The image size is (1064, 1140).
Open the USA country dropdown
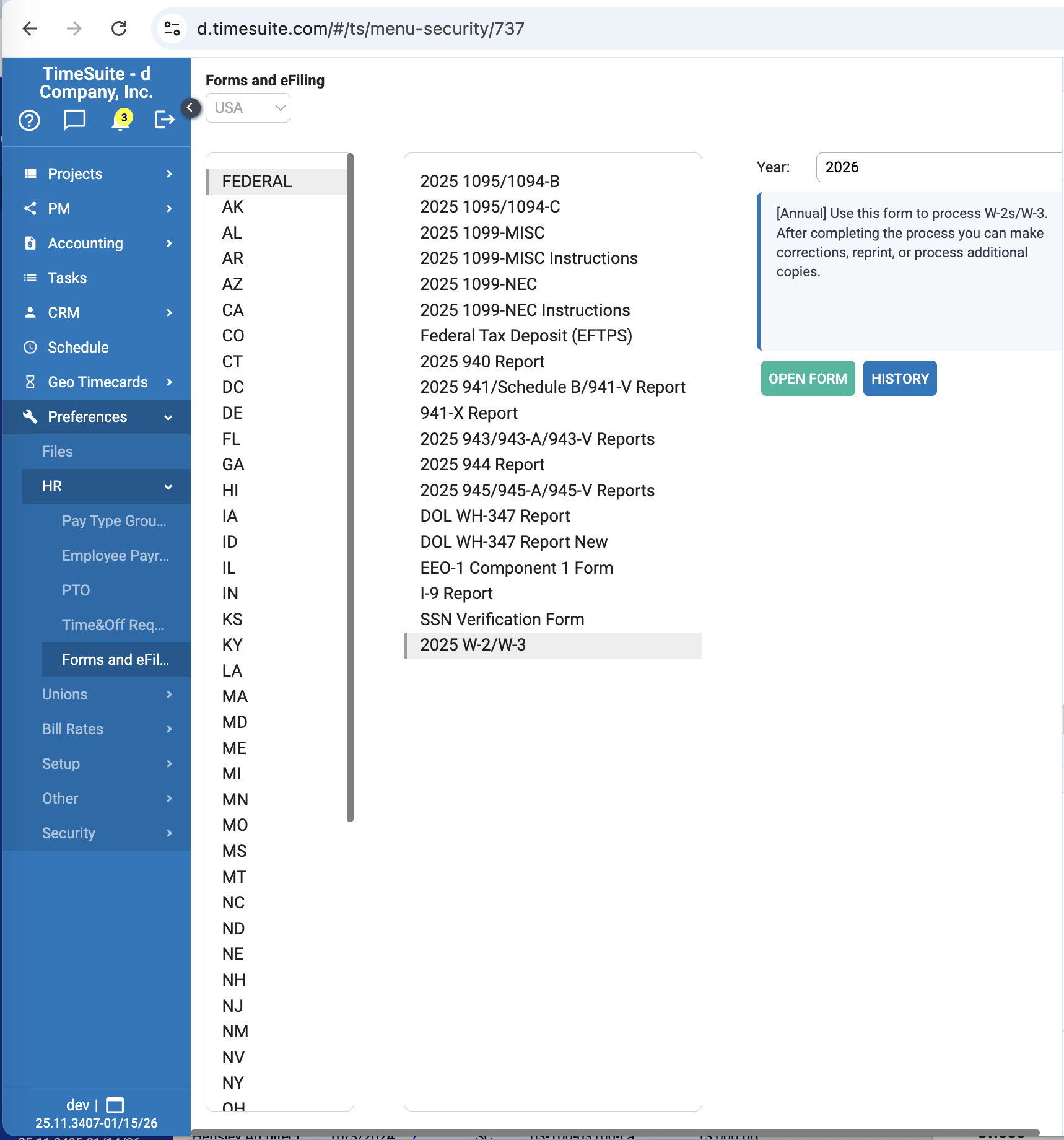pos(248,108)
